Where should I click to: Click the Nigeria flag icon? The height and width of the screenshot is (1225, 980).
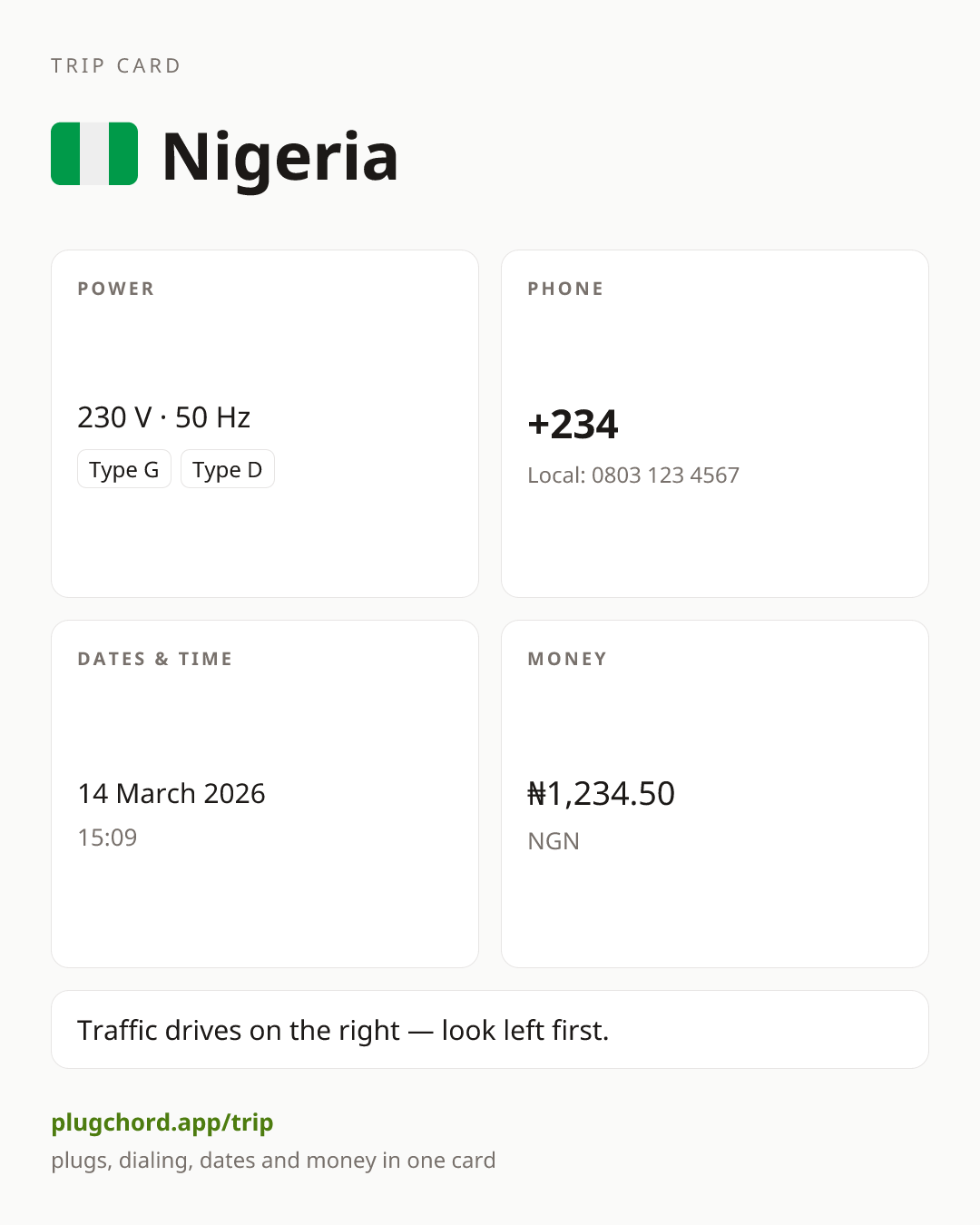[94, 153]
